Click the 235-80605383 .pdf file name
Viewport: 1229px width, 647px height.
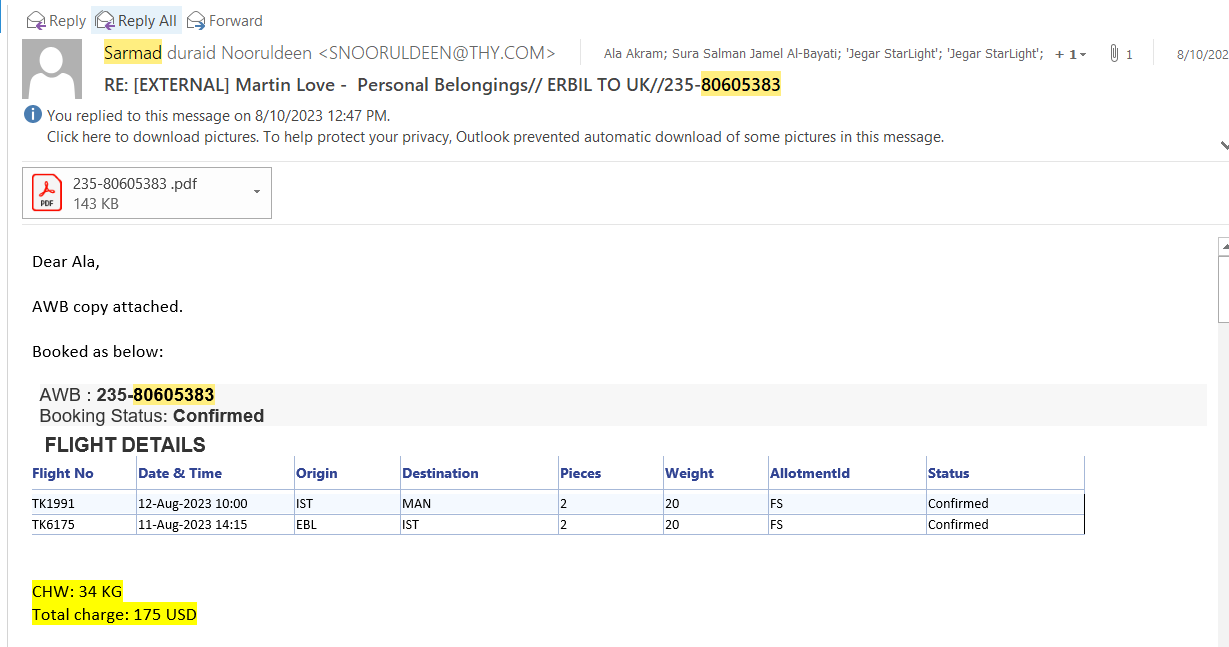pyautogui.click(x=123, y=184)
